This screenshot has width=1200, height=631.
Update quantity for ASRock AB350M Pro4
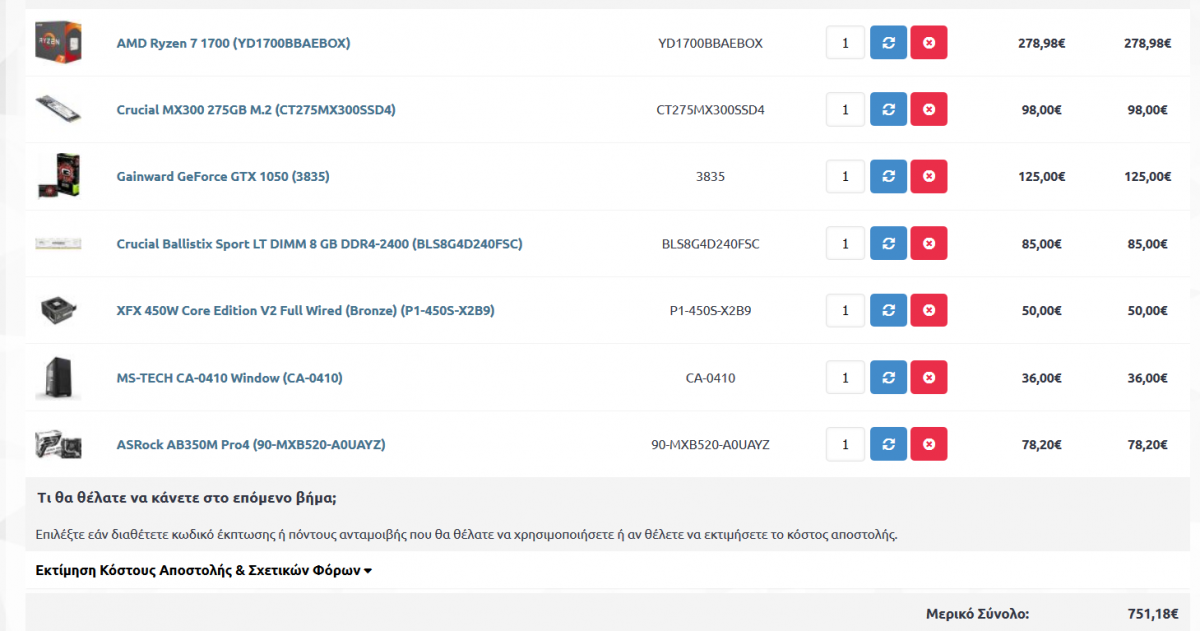click(x=888, y=444)
